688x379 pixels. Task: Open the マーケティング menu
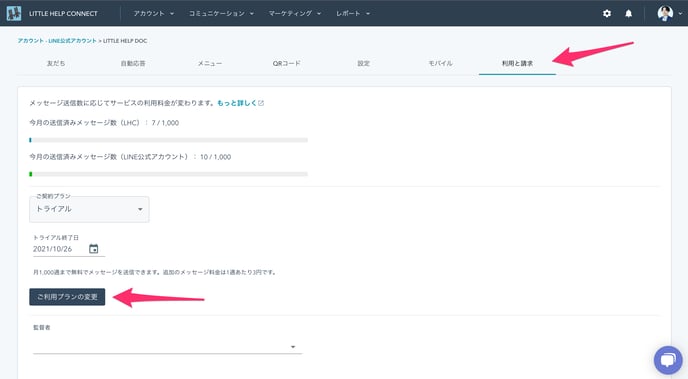click(x=294, y=13)
